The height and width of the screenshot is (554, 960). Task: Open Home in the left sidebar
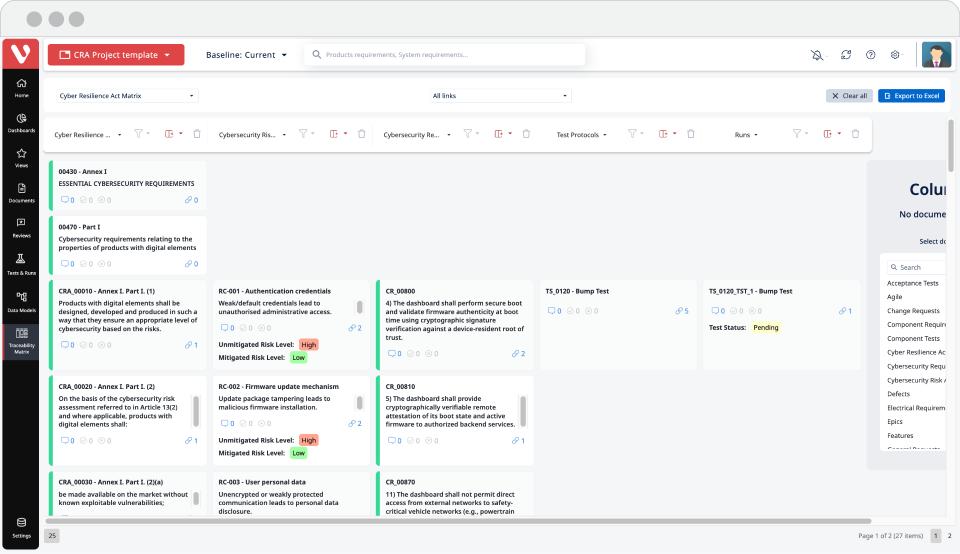(x=21, y=88)
